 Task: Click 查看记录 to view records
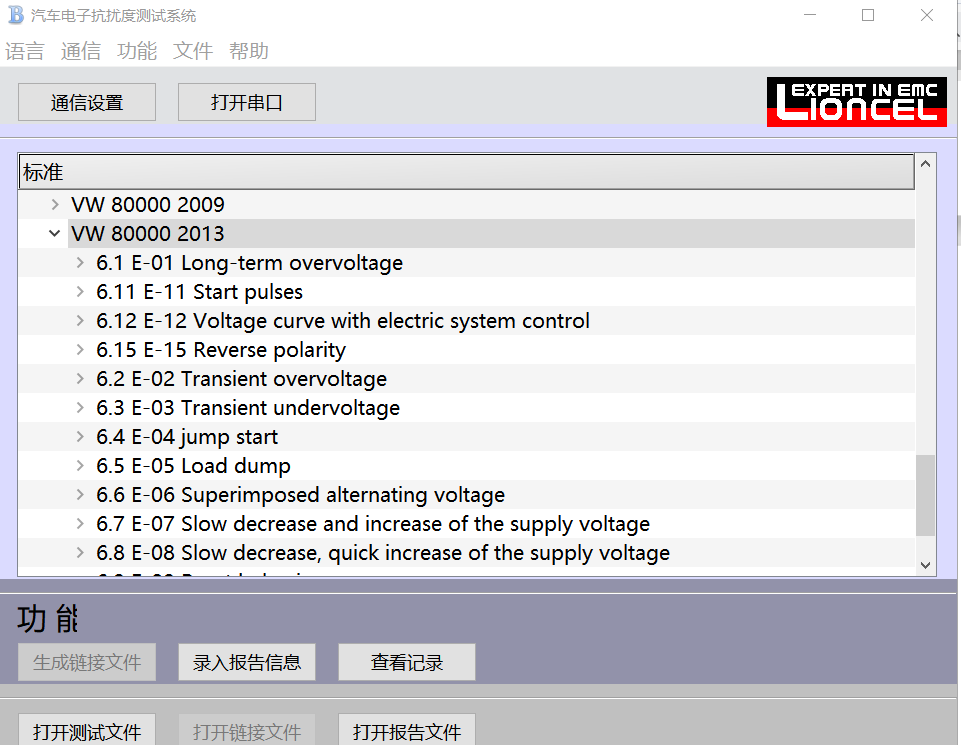pos(407,662)
